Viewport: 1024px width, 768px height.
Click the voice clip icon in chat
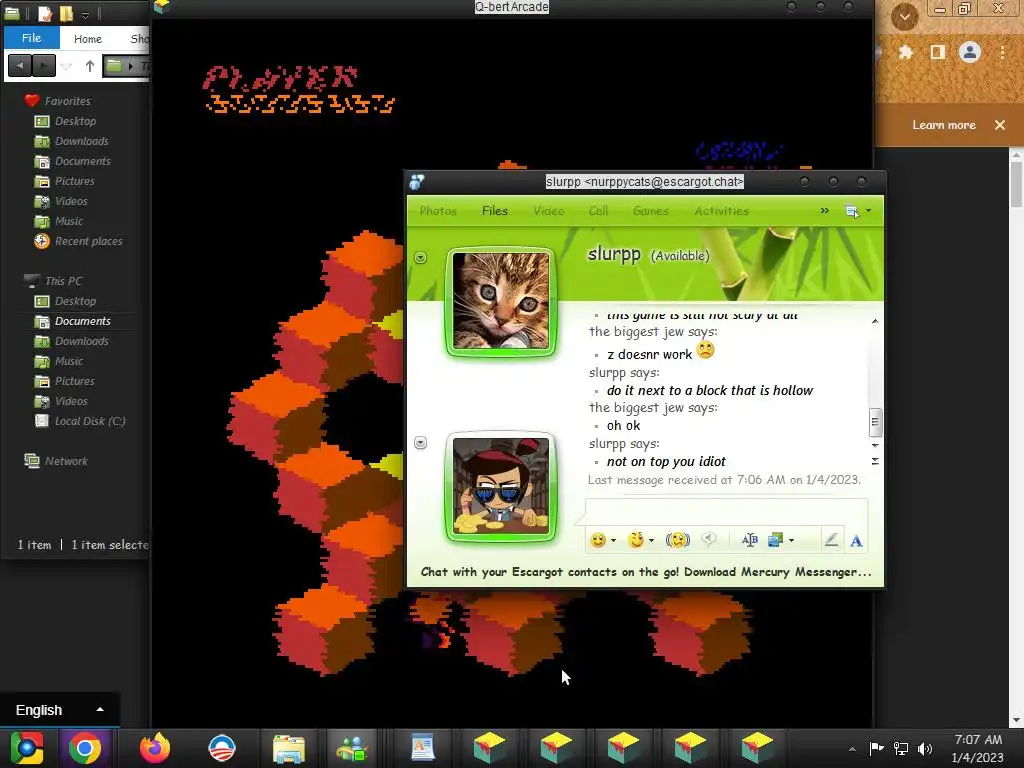click(x=709, y=539)
